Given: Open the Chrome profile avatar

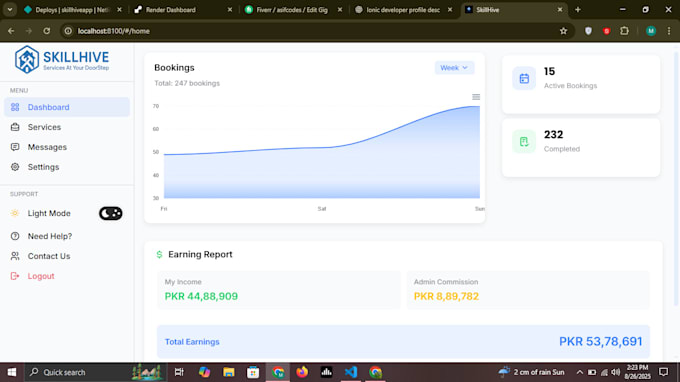Looking at the screenshot, I should (x=651, y=31).
